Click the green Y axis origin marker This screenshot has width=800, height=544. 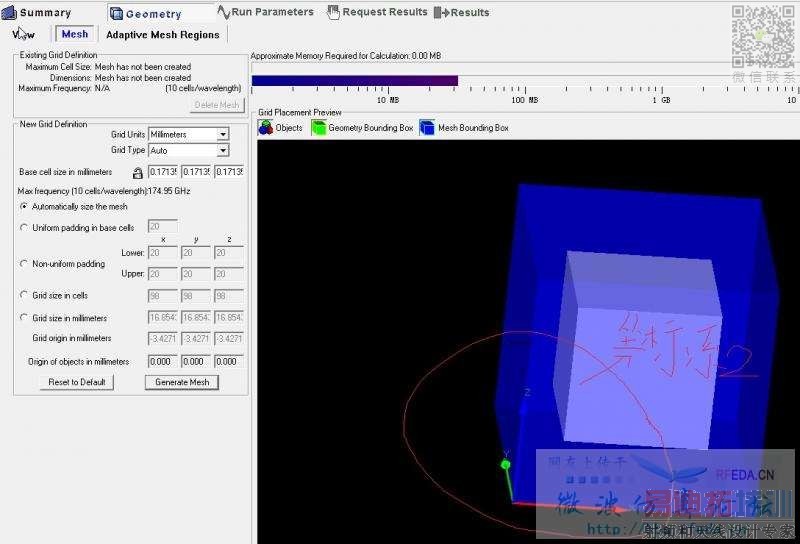[505, 464]
